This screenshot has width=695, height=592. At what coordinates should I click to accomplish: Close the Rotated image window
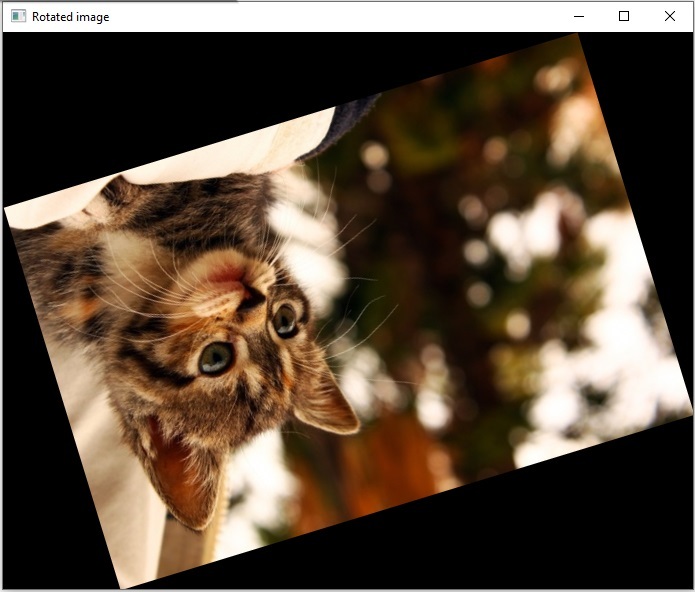670,16
